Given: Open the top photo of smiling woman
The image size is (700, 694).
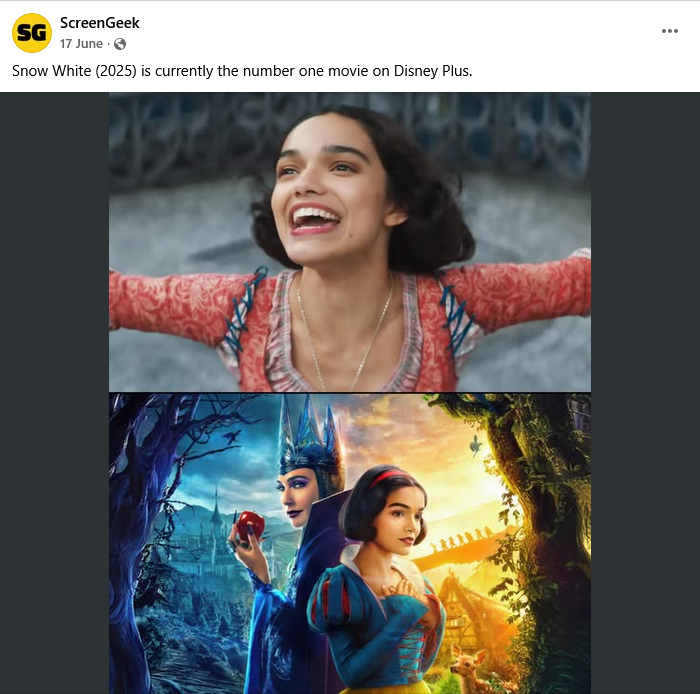Looking at the screenshot, I should click(x=350, y=242).
